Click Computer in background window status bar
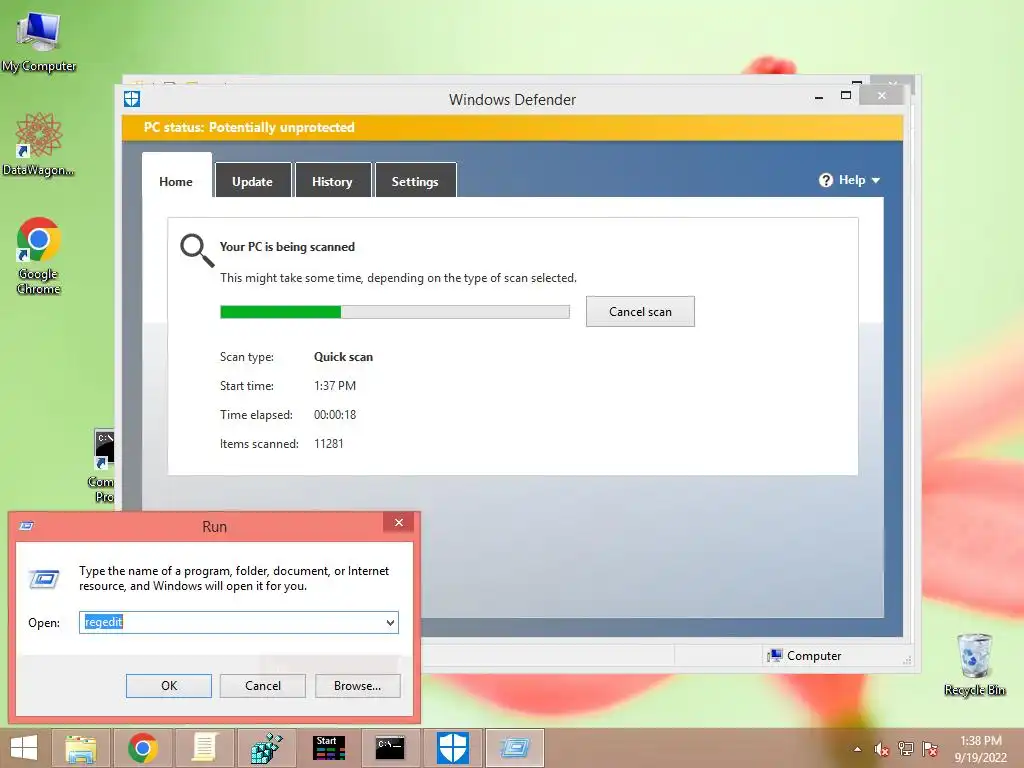Screen dimensions: 1024x768 [805, 656]
